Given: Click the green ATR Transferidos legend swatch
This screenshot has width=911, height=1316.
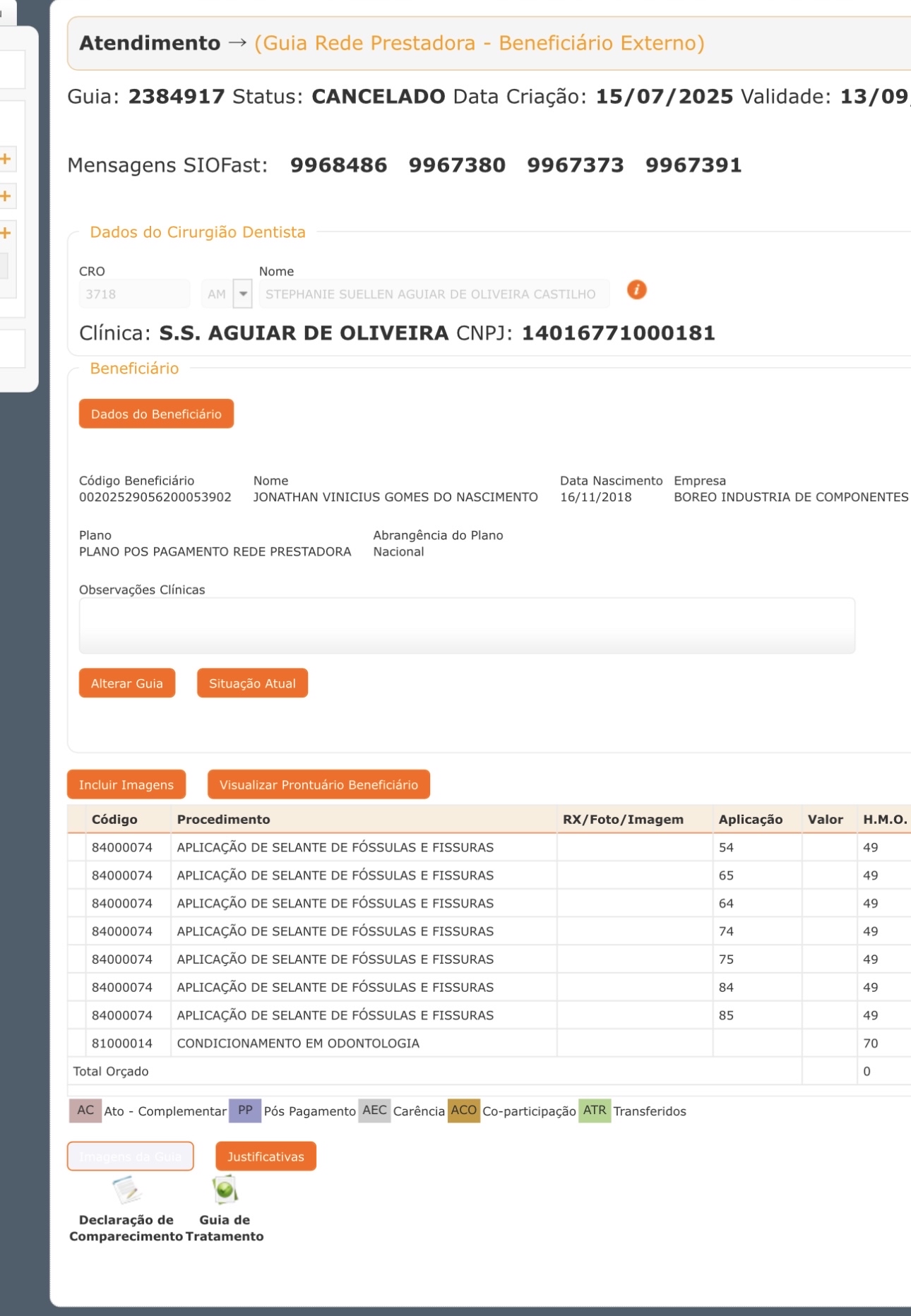Looking at the screenshot, I should pyautogui.click(x=594, y=1111).
